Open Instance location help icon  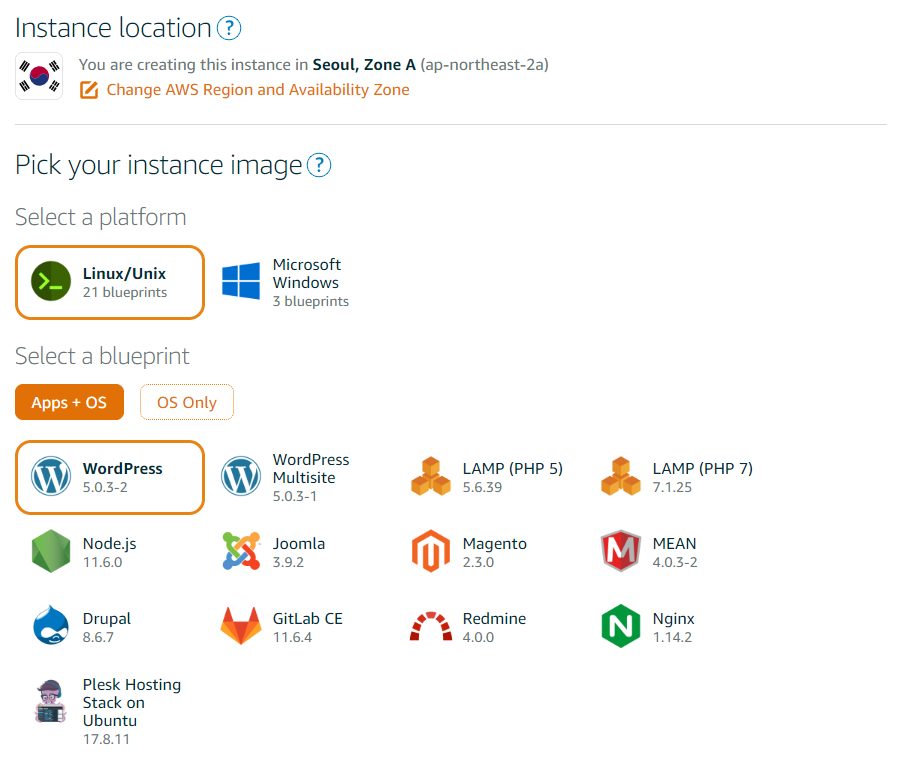coord(229,28)
